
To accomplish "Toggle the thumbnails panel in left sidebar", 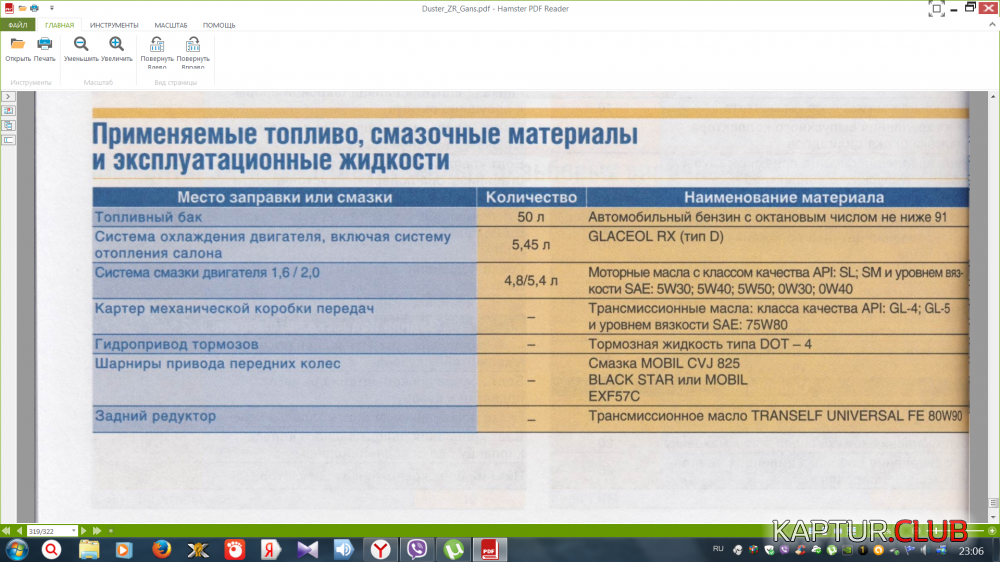I will click(8, 110).
